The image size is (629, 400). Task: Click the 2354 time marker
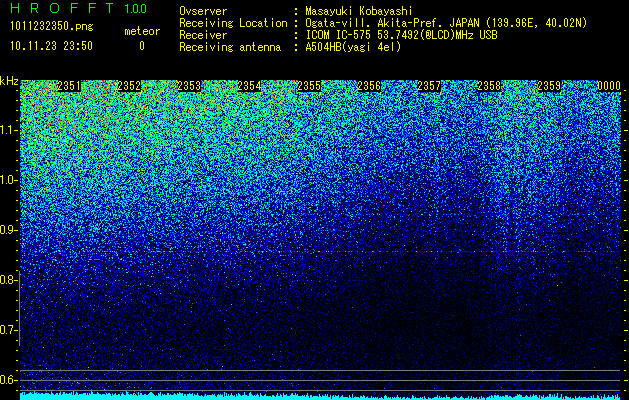(x=249, y=86)
